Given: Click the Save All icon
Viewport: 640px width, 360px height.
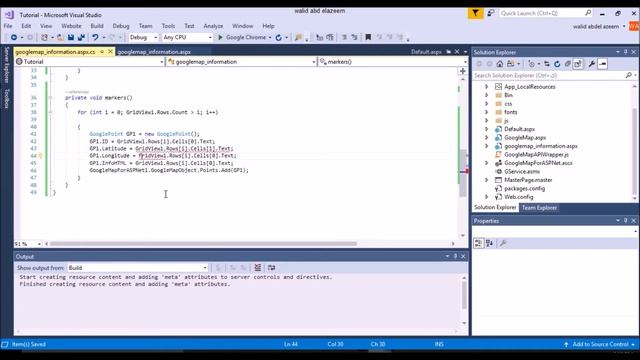Looking at the screenshot, I should pos(81,38).
